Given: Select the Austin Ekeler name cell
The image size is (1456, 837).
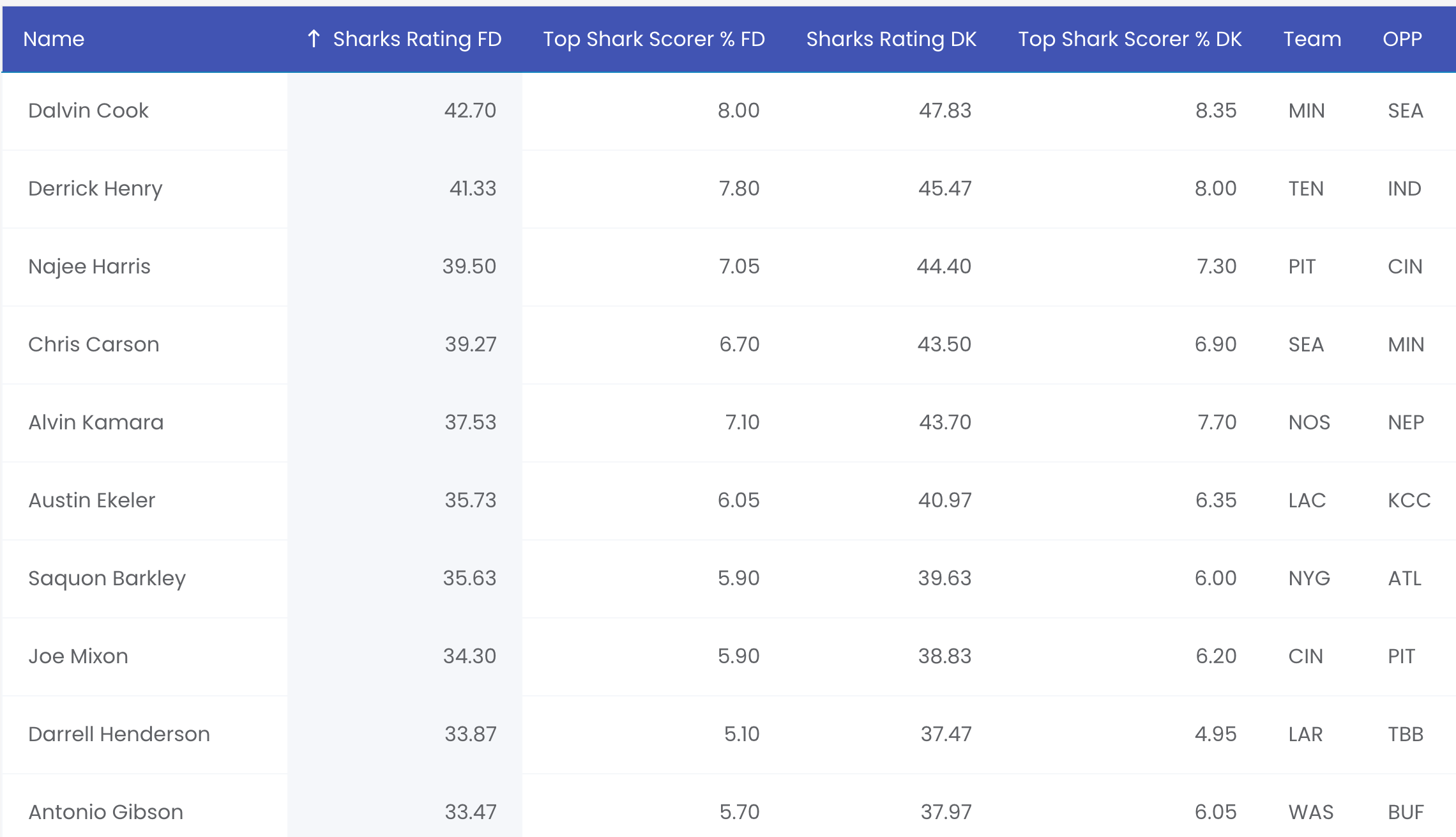Looking at the screenshot, I should click(91, 500).
